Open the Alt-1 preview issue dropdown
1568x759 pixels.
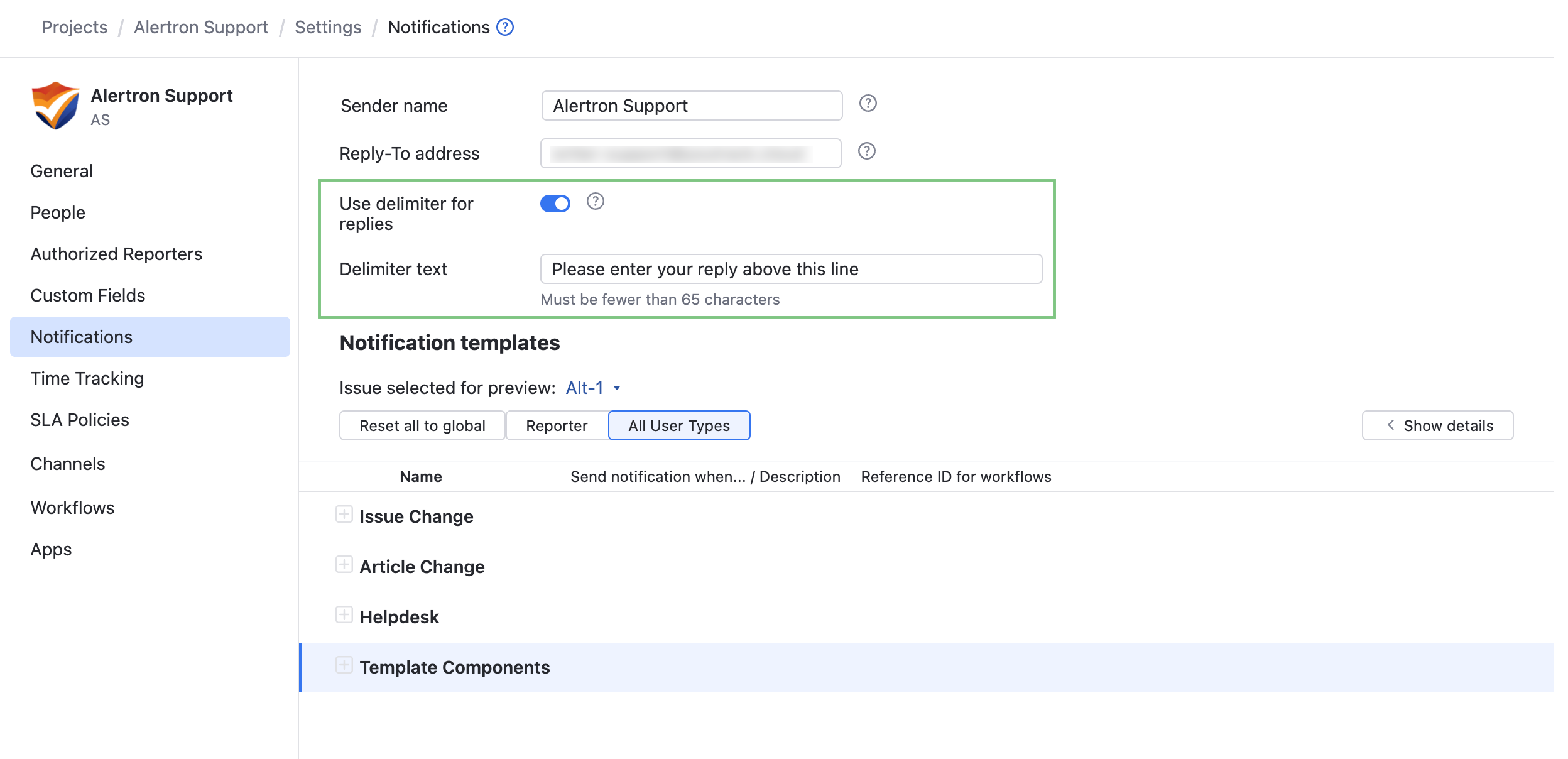point(593,388)
